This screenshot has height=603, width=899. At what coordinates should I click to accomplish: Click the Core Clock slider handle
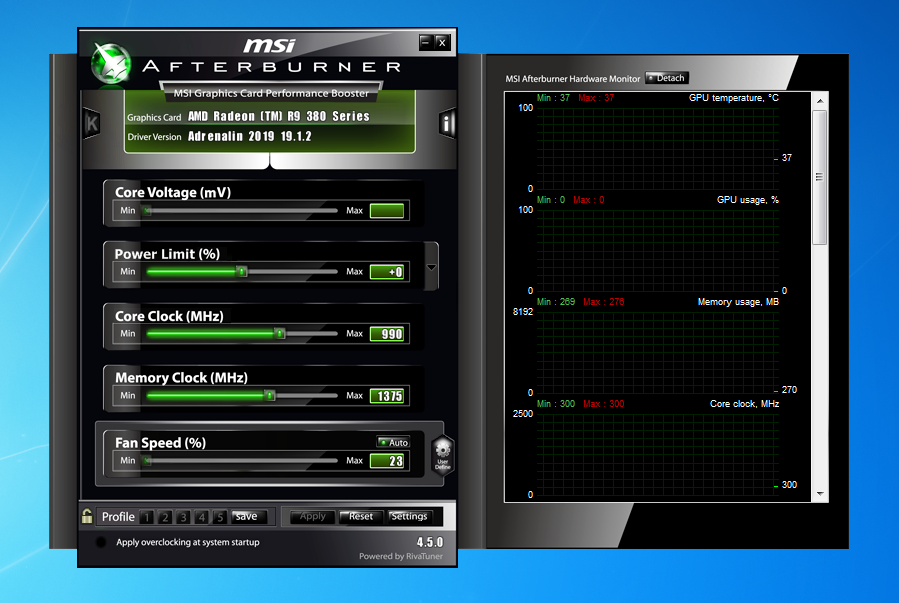click(280, 333)
